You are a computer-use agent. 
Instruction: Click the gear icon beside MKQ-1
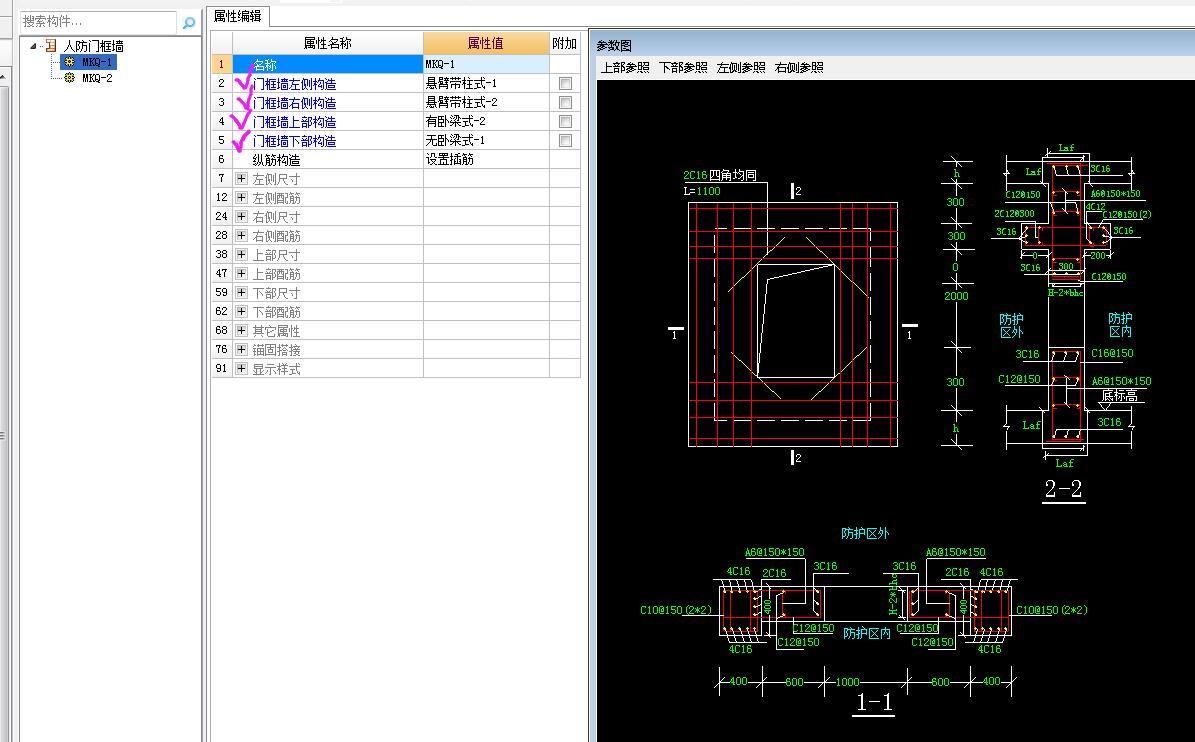coord(70,62)
